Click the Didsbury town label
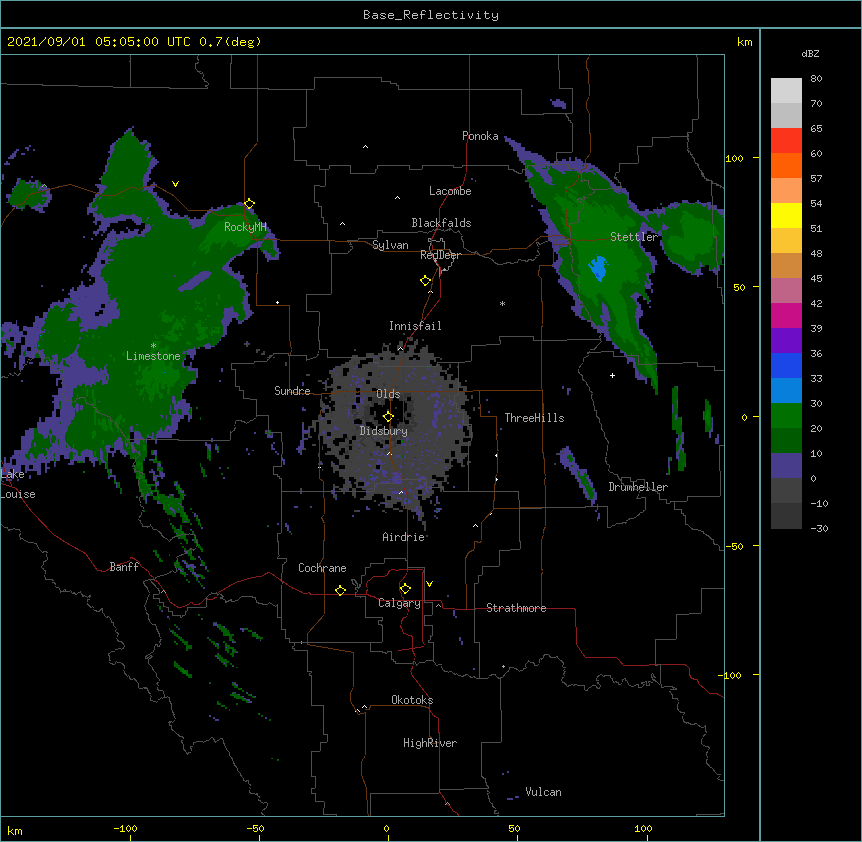 (383, 431)
